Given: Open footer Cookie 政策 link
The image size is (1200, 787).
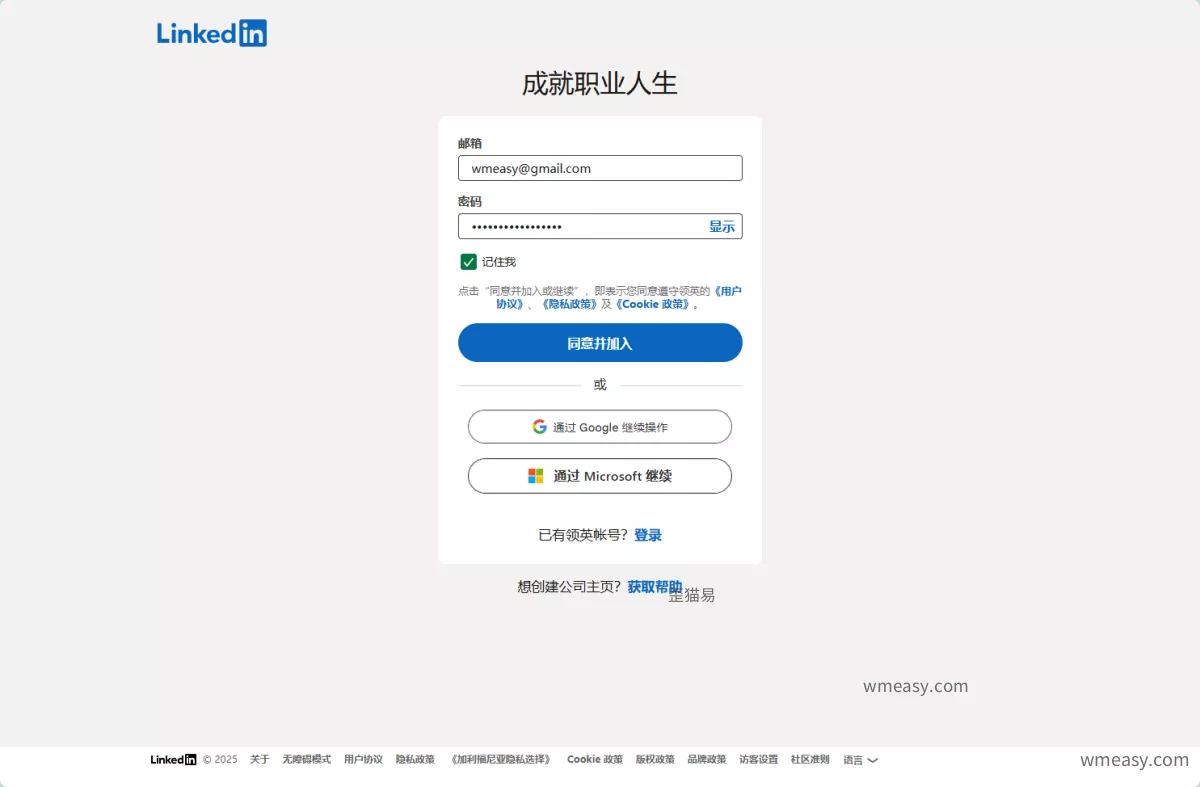Looking at the screenshot, I should pos(595,760).
